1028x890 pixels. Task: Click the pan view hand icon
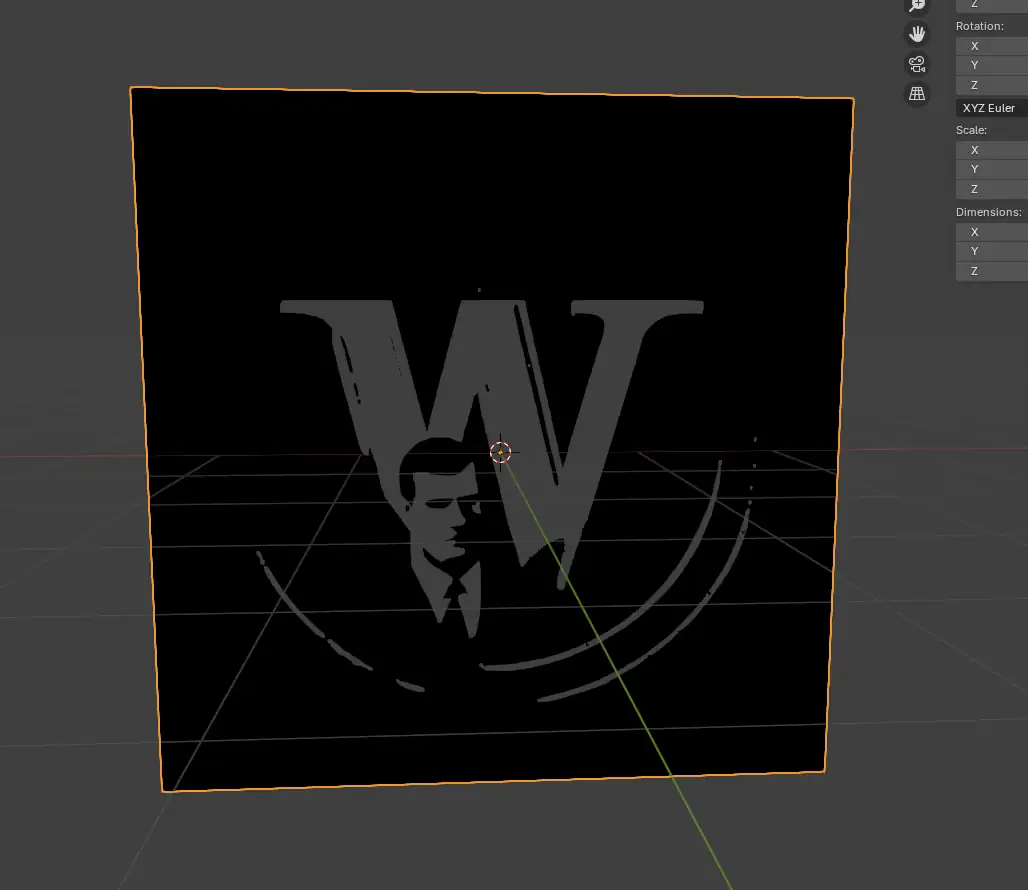point(916,34)
